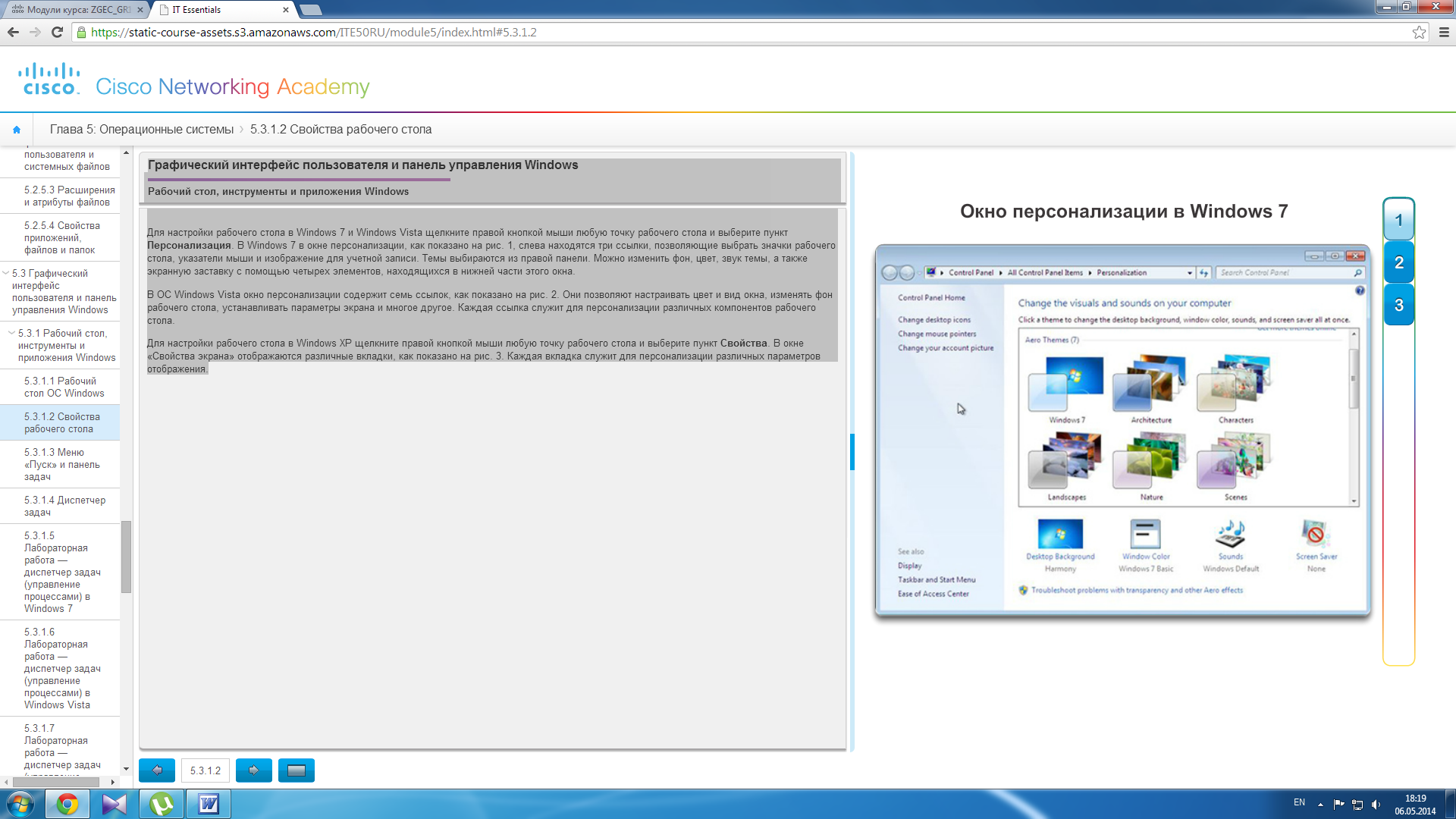Screen dimensions: 1456x819
Task: Click the sidebar horizontal scrollbar thumb
Action: pos(55,782)
